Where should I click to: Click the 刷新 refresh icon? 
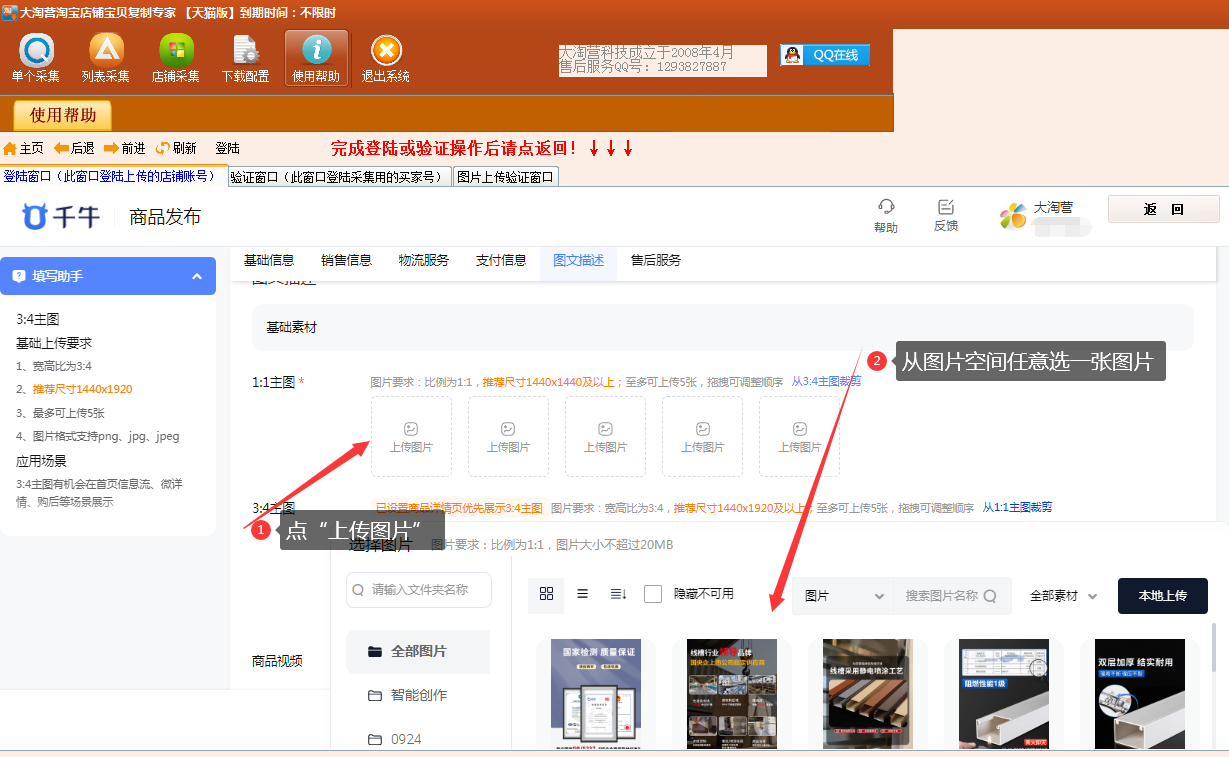(x=163, y=148)
